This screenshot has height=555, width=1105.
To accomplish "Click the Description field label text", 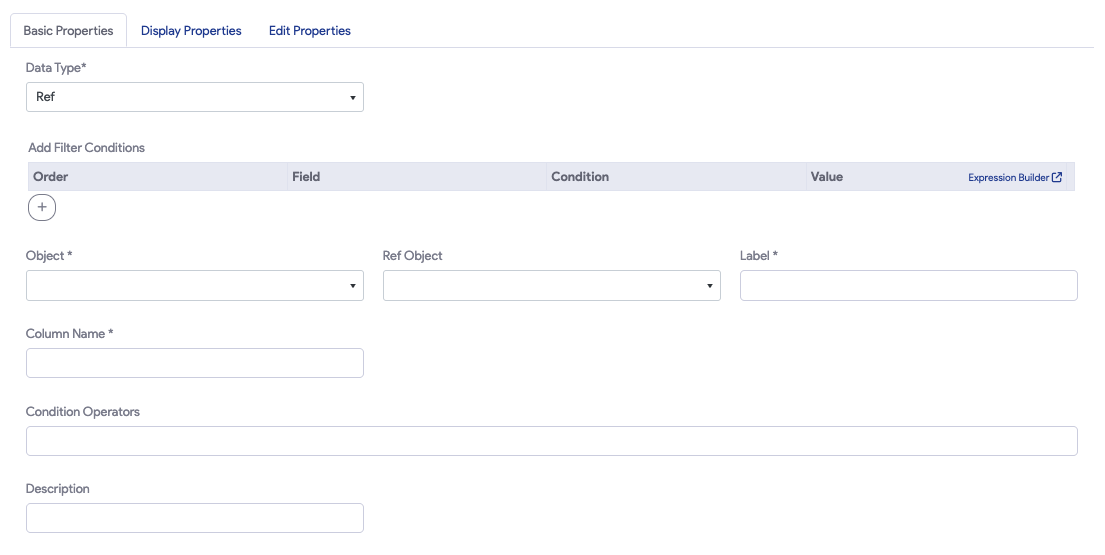I will (x=58, y=489).
